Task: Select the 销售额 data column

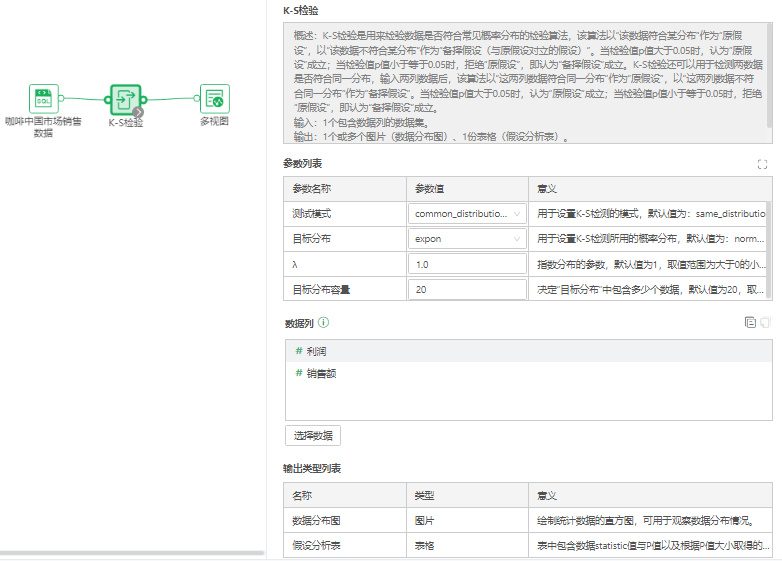Action: 320,373
